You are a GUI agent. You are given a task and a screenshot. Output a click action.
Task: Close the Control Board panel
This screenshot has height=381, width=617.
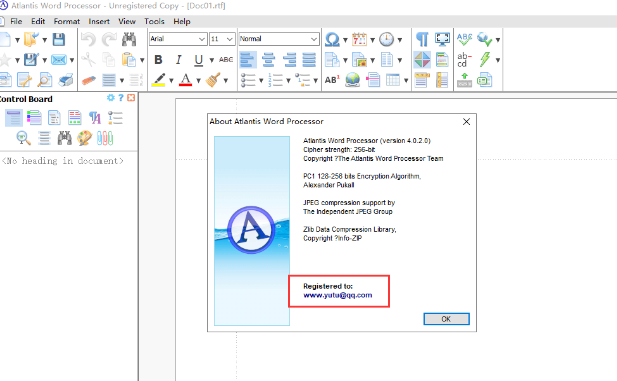point(131,98)
